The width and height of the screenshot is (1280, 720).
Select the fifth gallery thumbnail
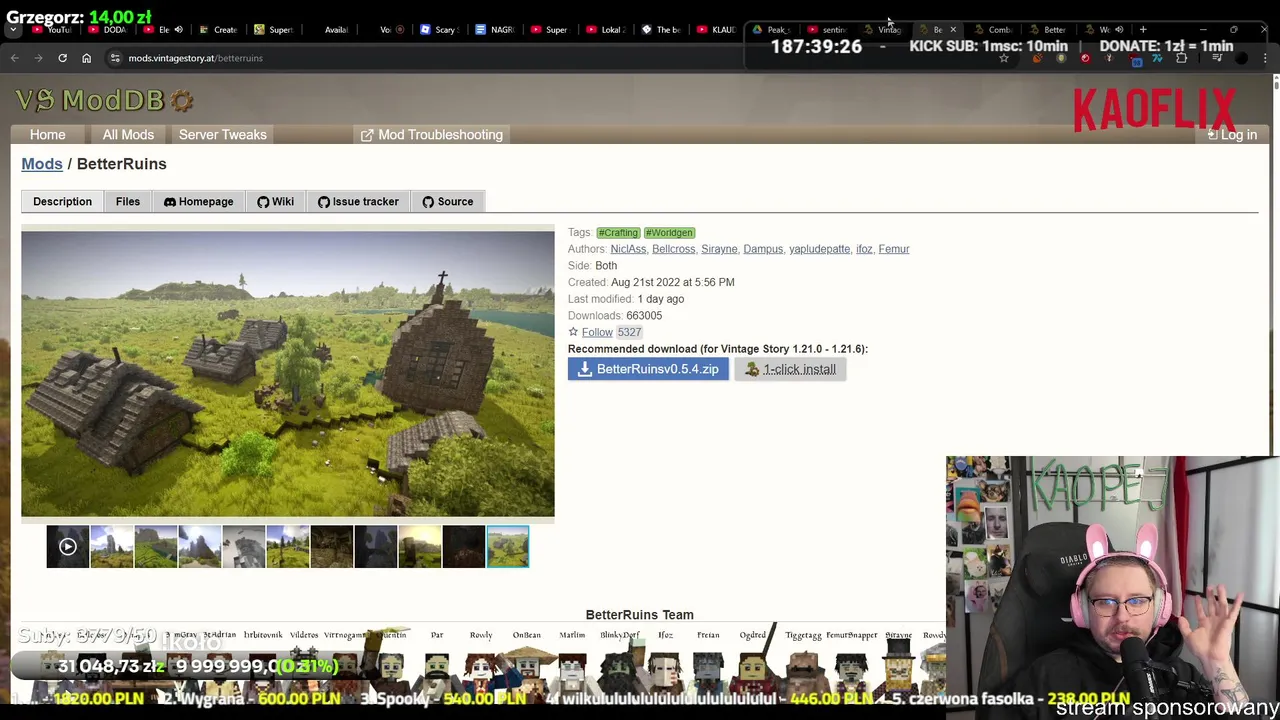click(x=243, y=547)
